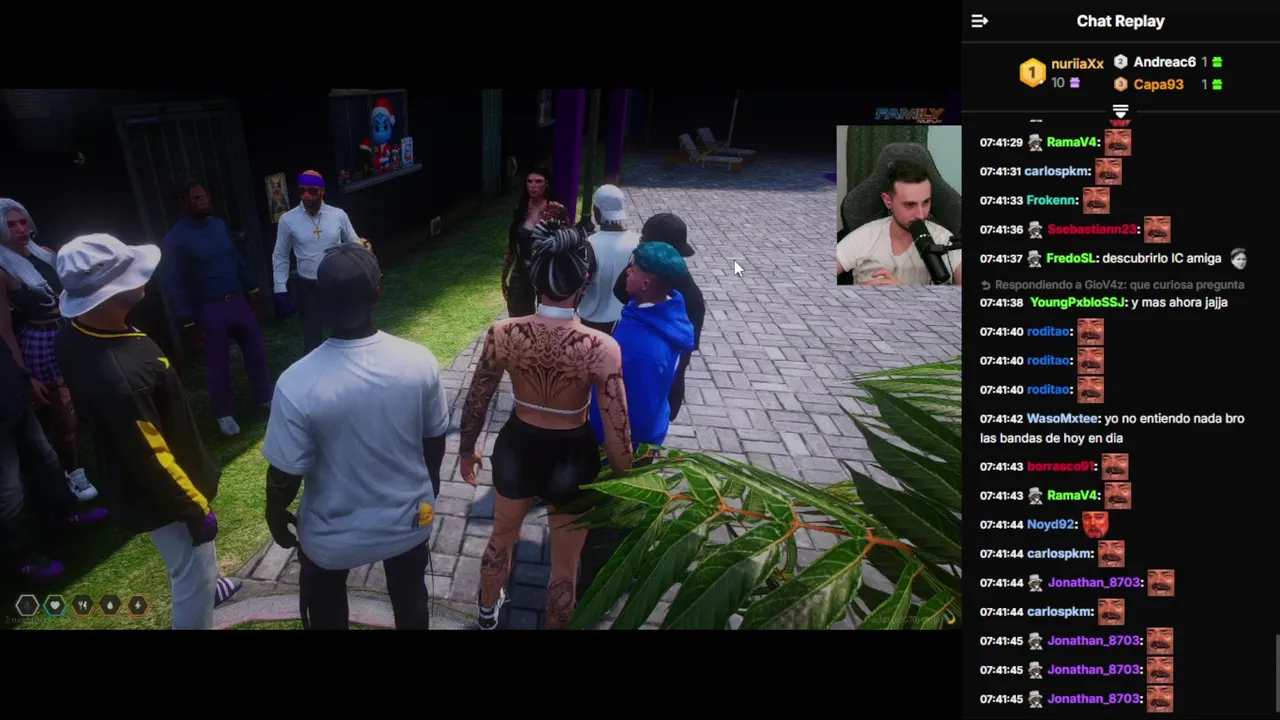The height and width of the screenshot is (720, 1280).
Task: Open top gifter nuriiaXx
Action: click(1077, 64)
